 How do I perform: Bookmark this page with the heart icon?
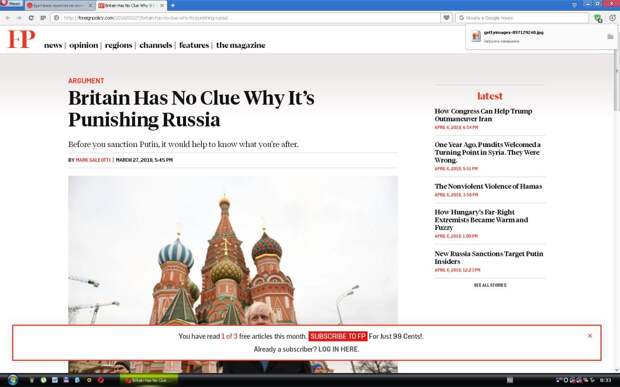446,18
